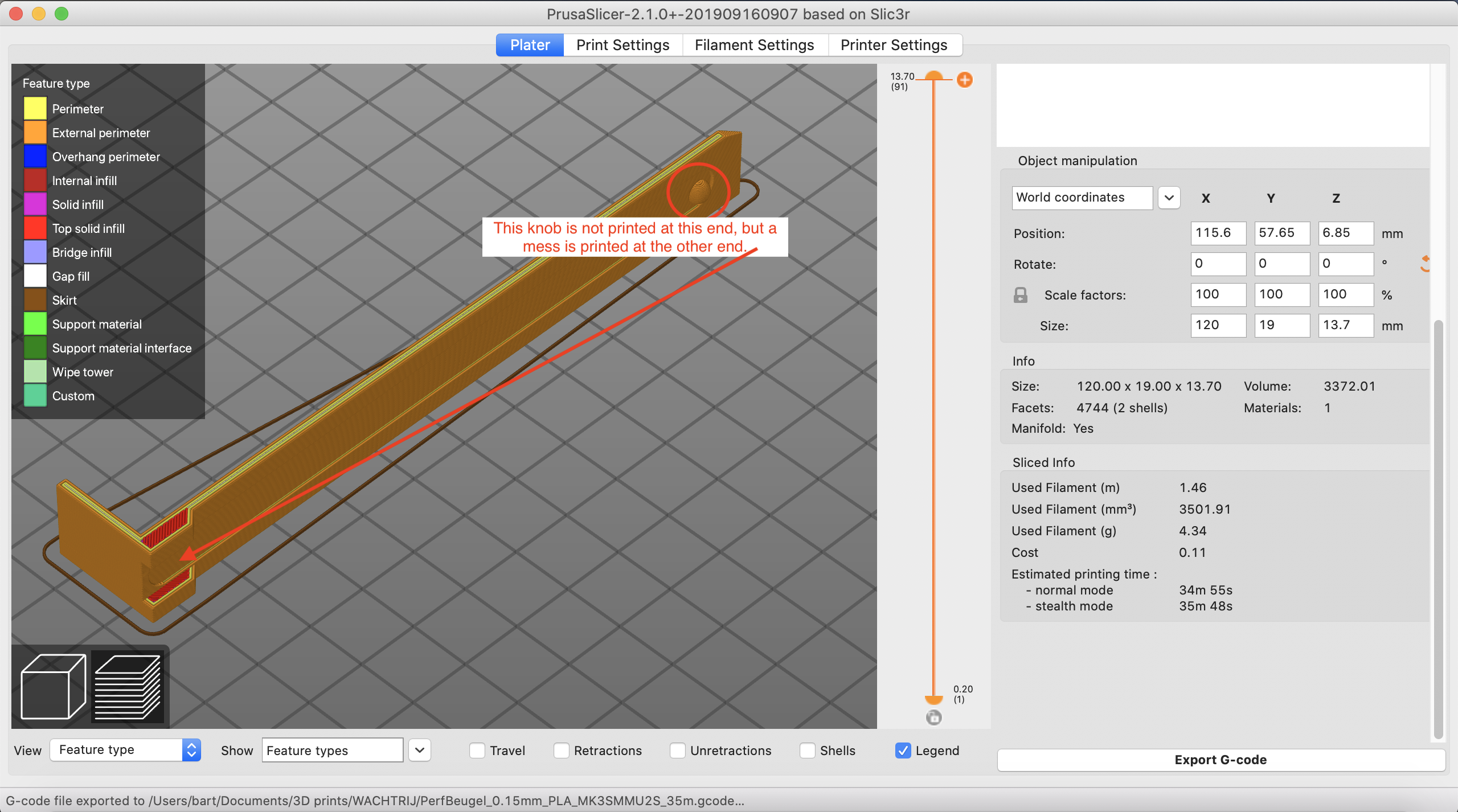Click the 'Volume:' value 3372.01
1458x812 pixels.
click(1349, 386)
